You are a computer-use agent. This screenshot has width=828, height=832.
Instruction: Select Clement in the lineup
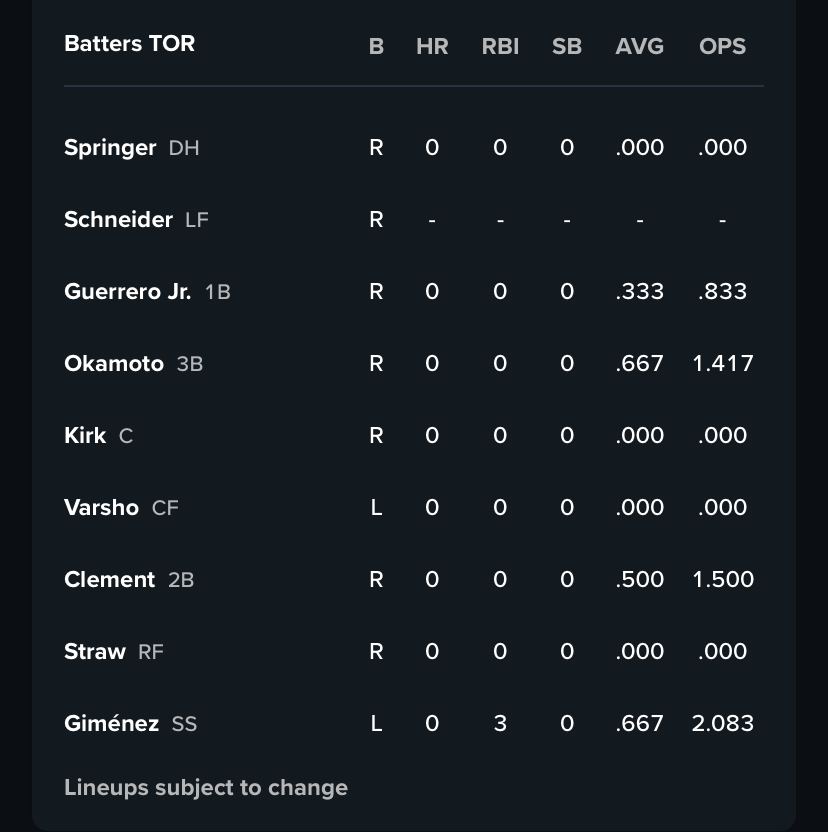(109, 580)
